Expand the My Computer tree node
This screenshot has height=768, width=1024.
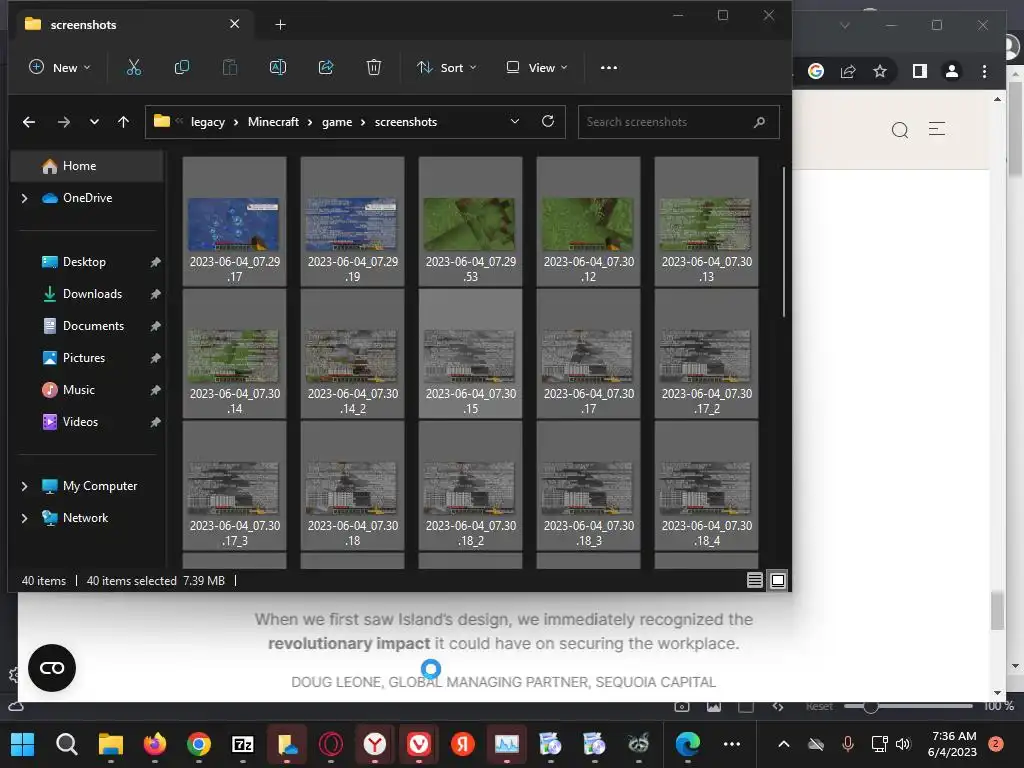(24, 486)
